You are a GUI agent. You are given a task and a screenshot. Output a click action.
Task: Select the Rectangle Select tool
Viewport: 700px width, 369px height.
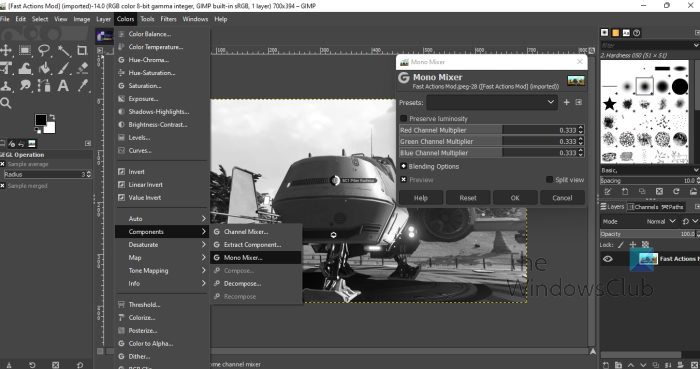coord(25,50)
